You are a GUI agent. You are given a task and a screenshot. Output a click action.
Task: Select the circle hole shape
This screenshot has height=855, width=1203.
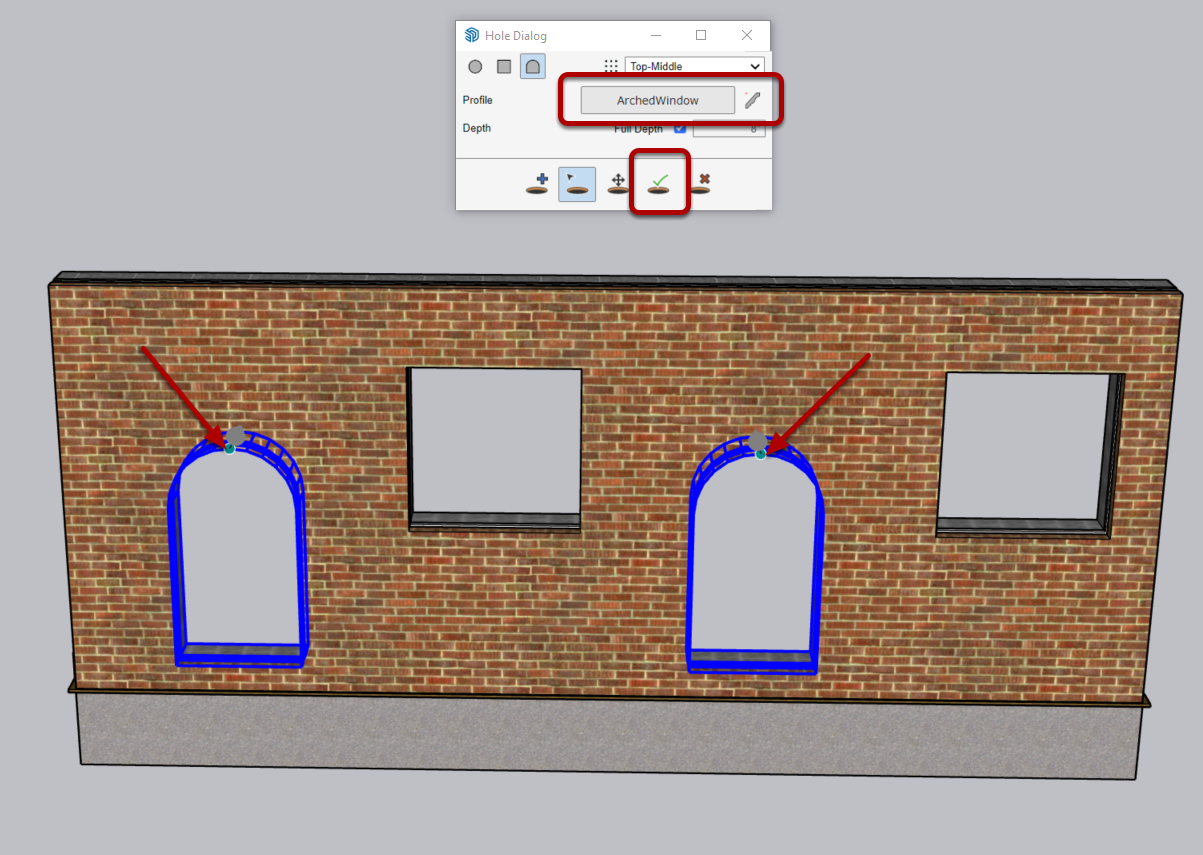(x=475, y=67)
